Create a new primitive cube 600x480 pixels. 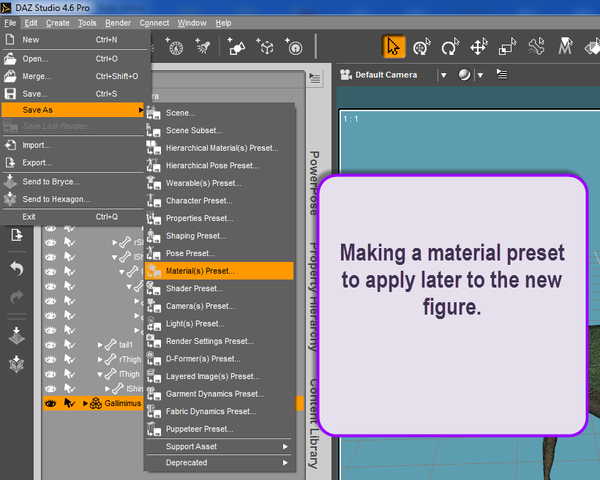pyautogui.click(x=265, y=47)
